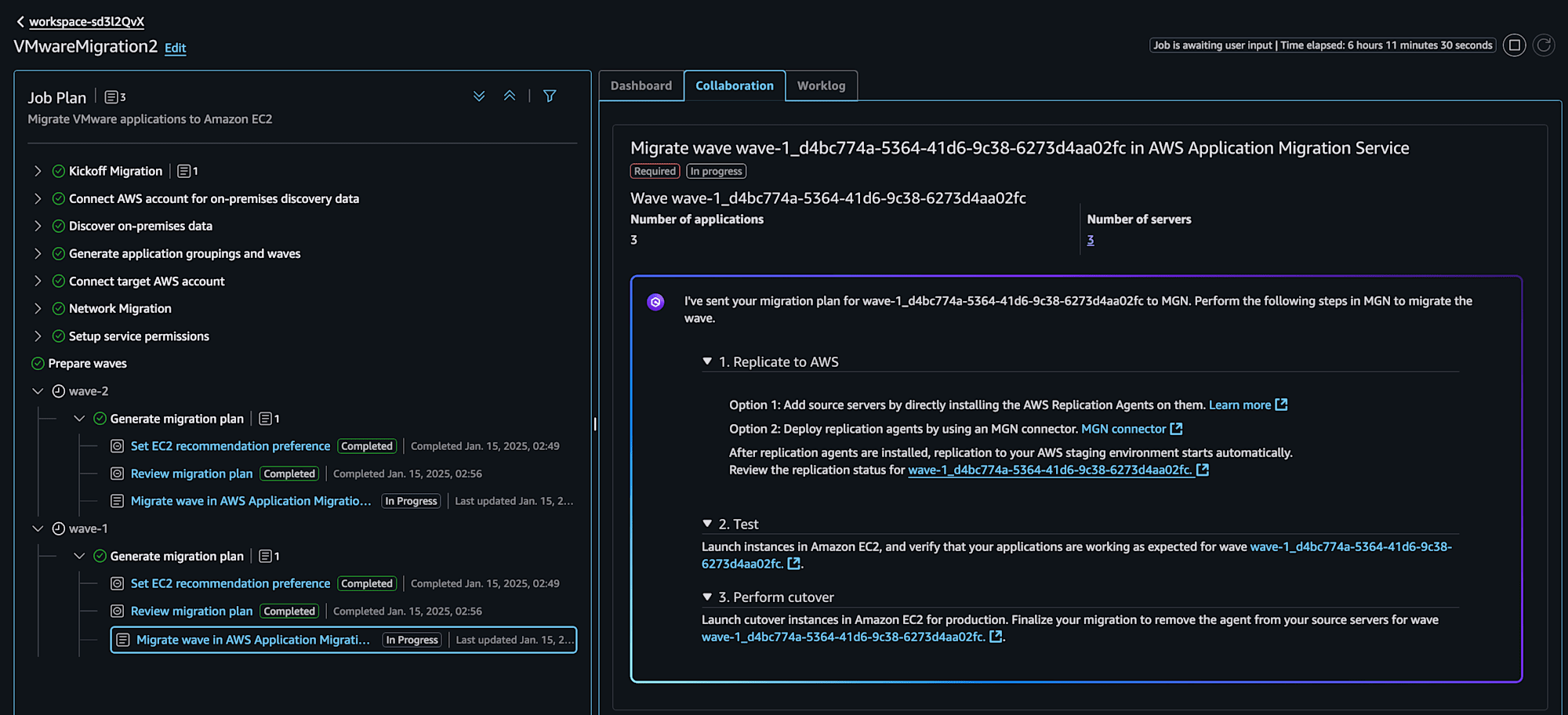Open the job plan filter icon
The width and height of the screenshot is (1568, 715).
pos(550,96)
